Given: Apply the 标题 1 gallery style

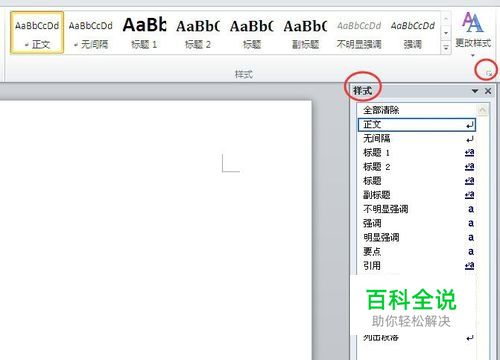Looking at the screenshot, I should [x=144, y=33].
